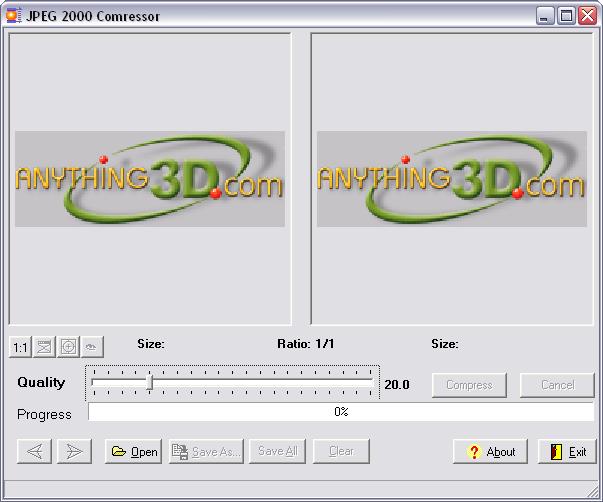Click the 1:1 actual size button
603x502 pixels.
[x=20, y=347]
